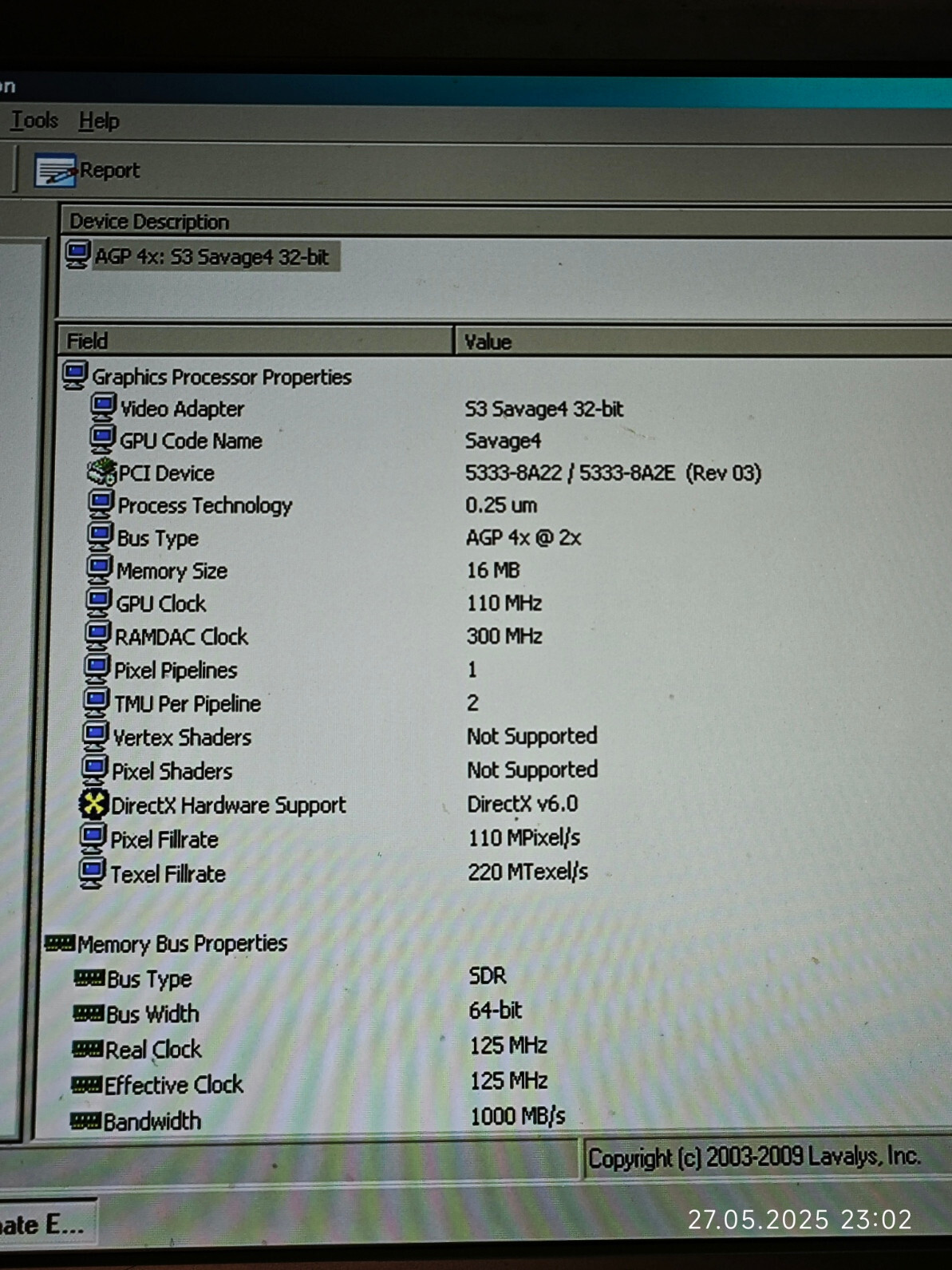Click the Report toolbar button
Viewport: 952px width, 1270px height.
coord(87,171)
